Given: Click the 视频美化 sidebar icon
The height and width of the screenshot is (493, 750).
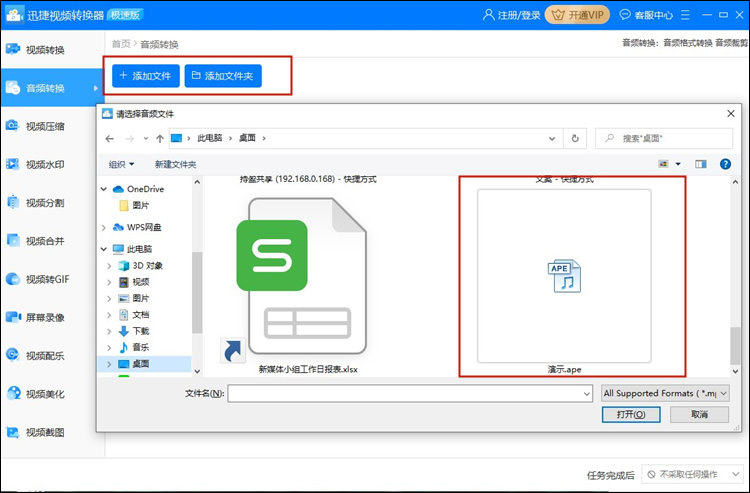Looking at the screenshot, I should click(13, 394).
